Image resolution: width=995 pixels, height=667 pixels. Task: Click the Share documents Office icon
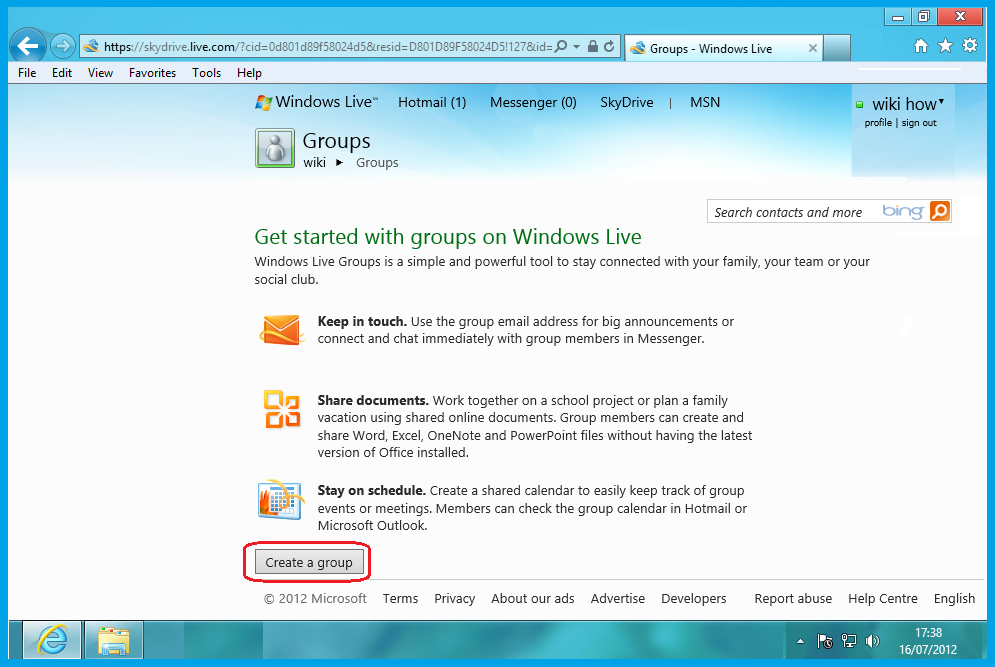point(282,409)
